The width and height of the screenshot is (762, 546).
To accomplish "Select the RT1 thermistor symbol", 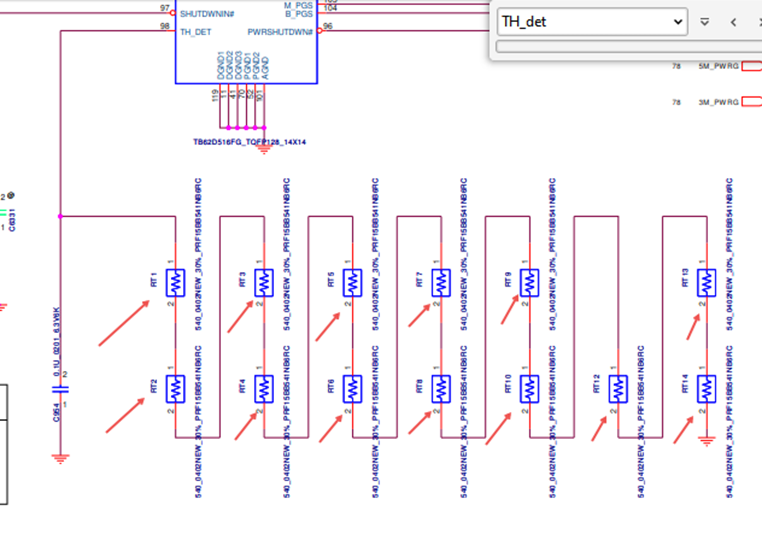I will coord(176,283).
